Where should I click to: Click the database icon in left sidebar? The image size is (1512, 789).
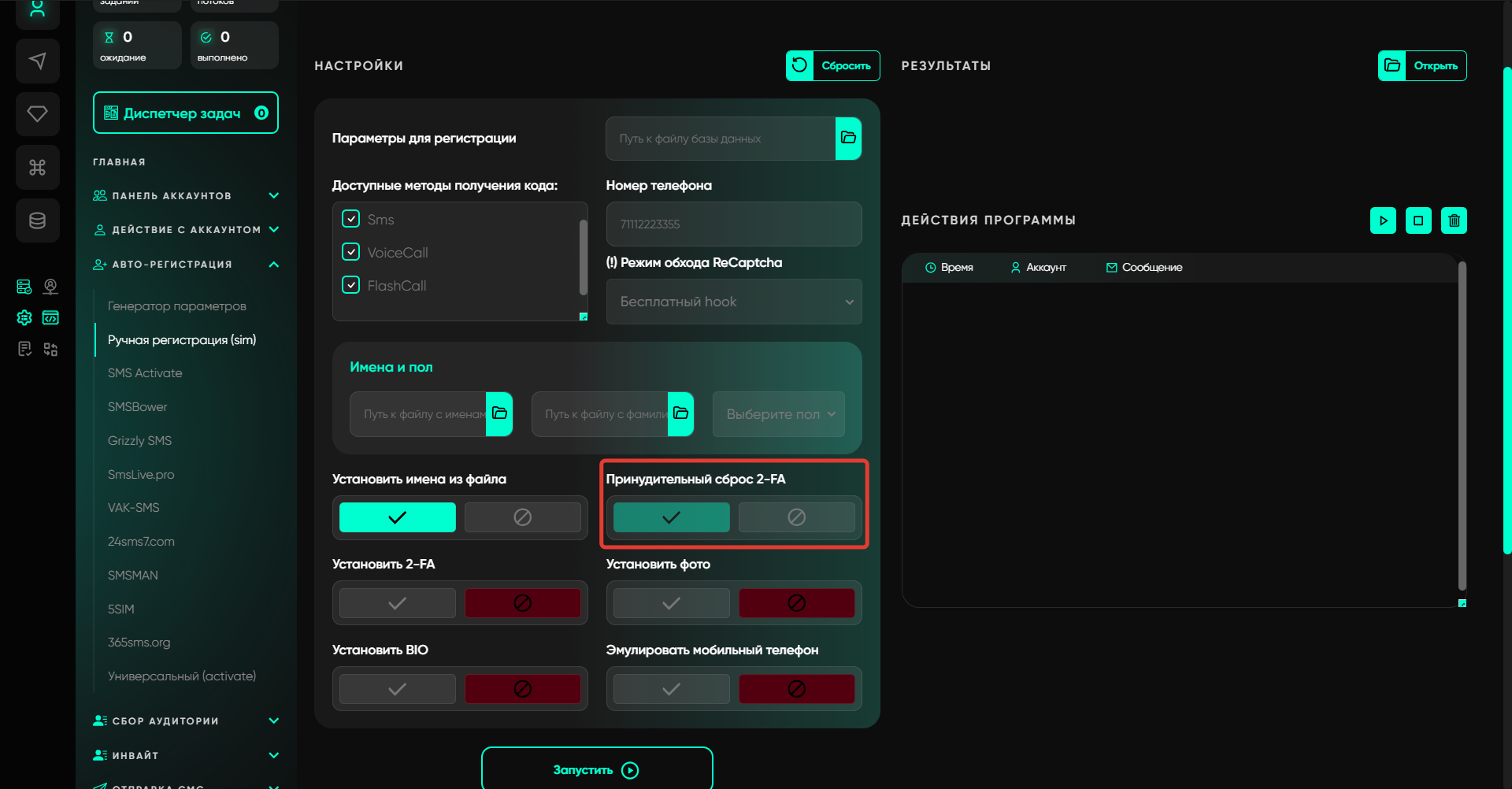pos(37,220)
